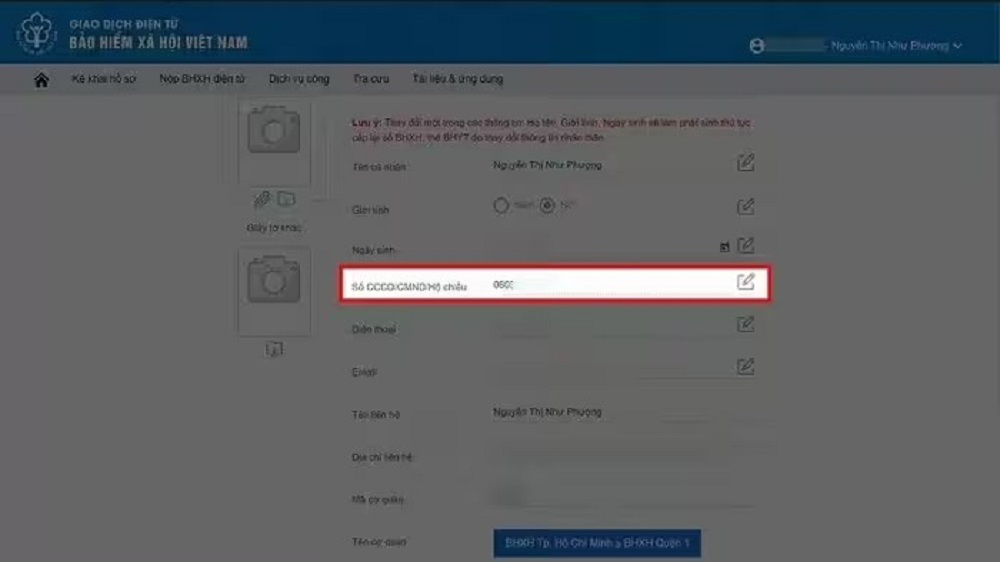Select the Nam gender radio button
The image size is (1000, 562).
[x=502, y=206]
